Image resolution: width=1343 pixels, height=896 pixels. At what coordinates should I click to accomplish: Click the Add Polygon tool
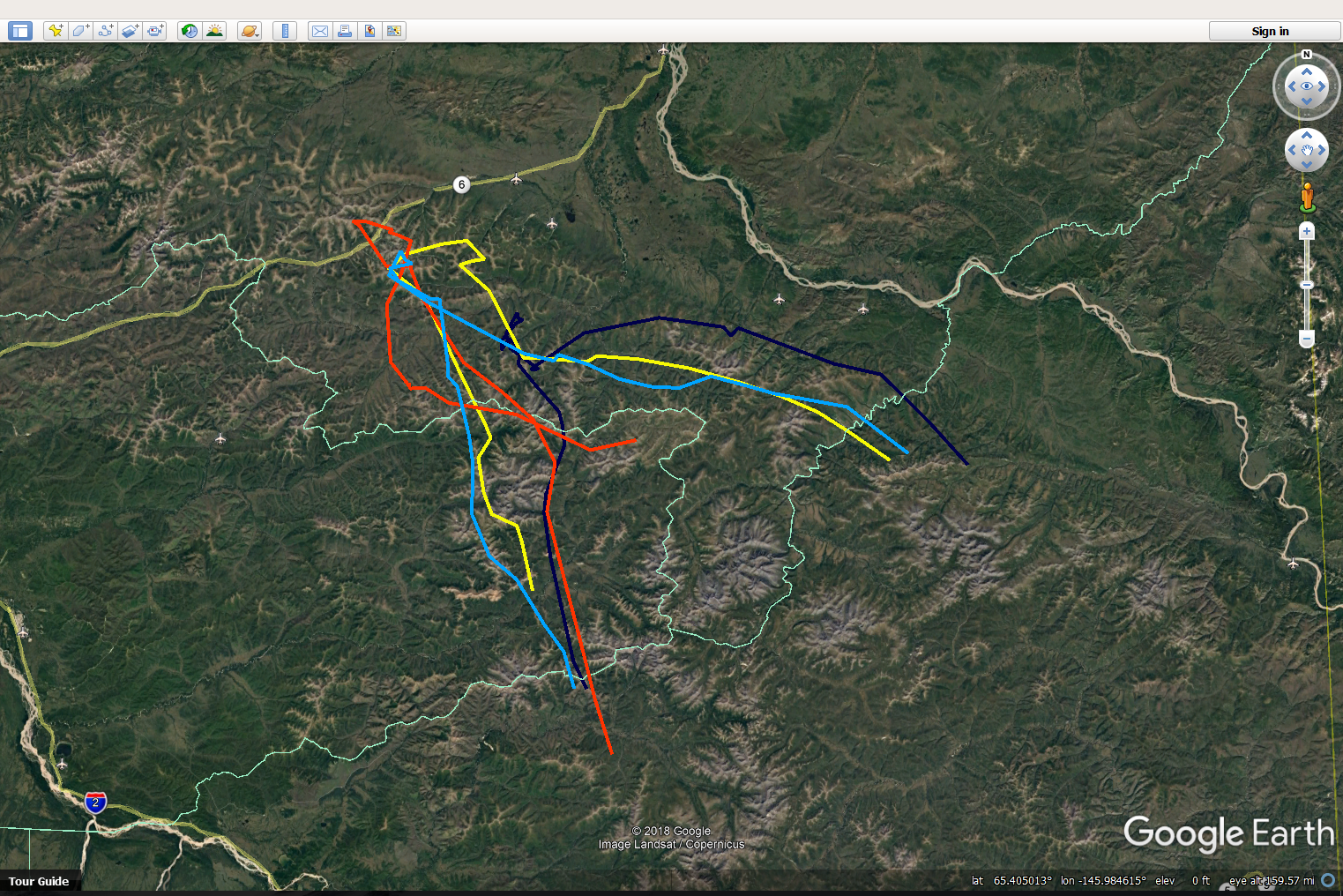point(80,31)
